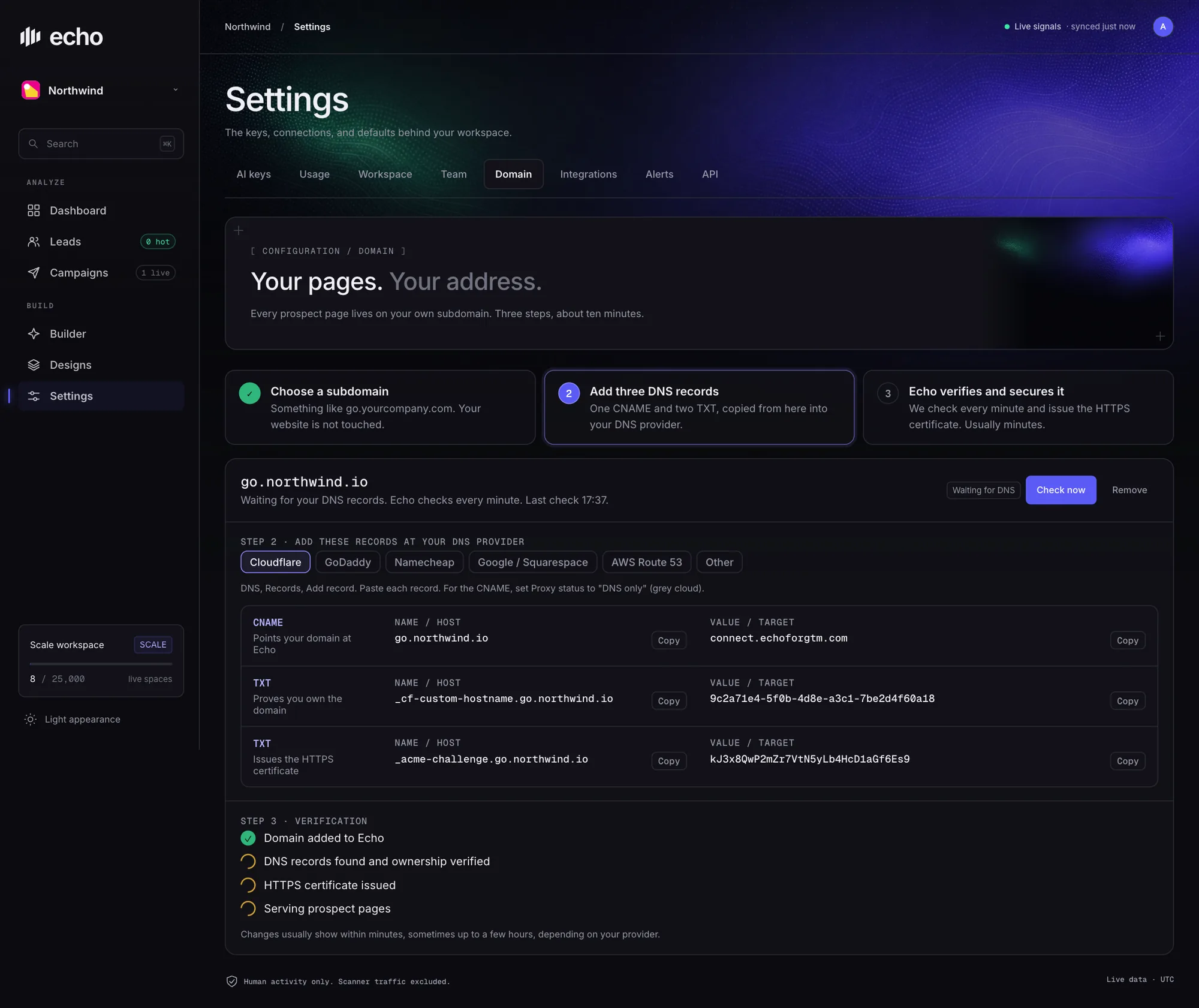Click the live spaces usage progress bar
The height and width of the screenshot is (1008, 1199).
[101, 664]
